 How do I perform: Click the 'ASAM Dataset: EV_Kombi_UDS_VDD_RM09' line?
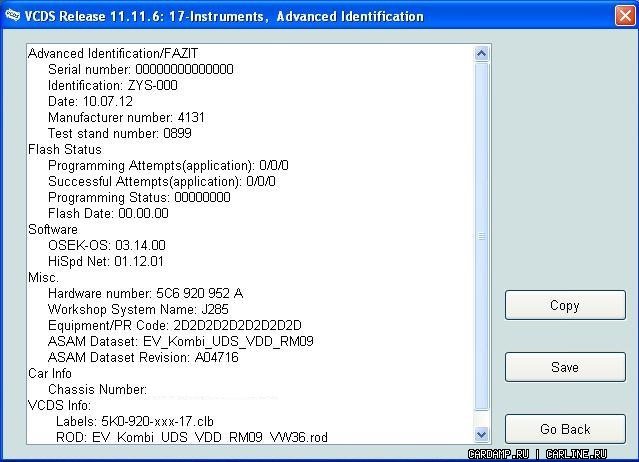pyautogui.click(x=181, y=341)
